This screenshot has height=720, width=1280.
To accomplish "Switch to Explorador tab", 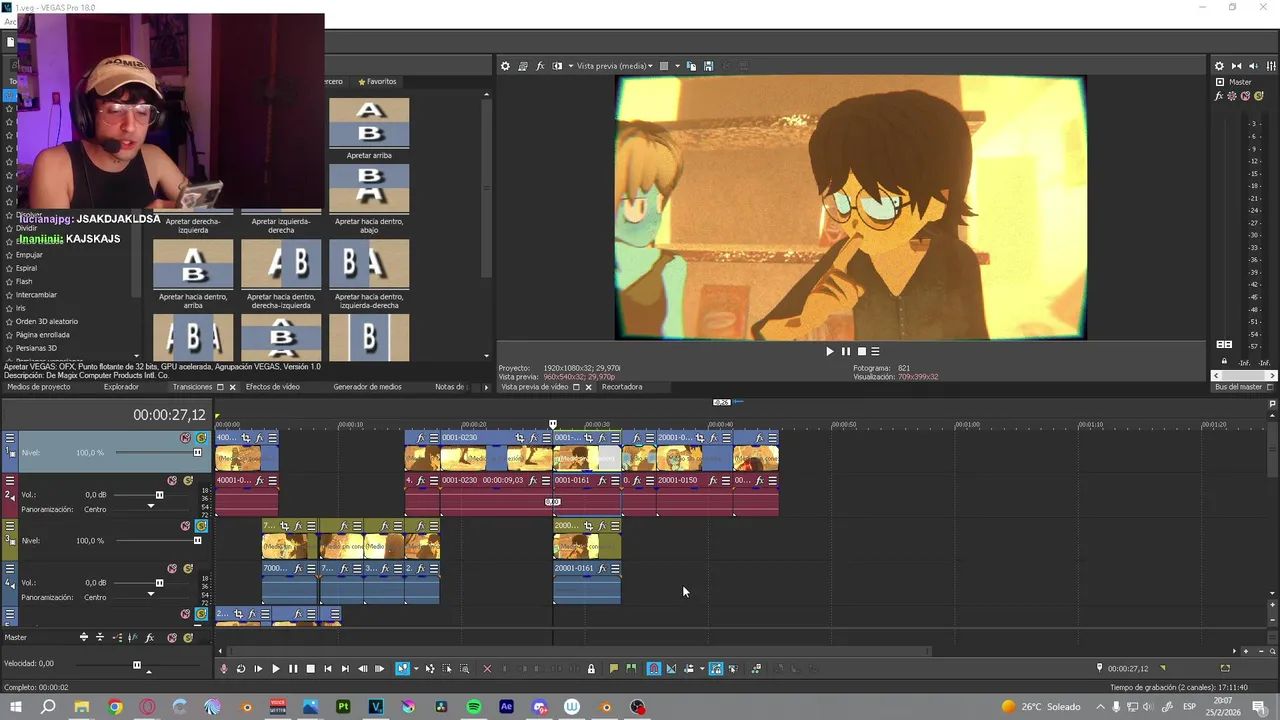I will click(x=122, y=387).
